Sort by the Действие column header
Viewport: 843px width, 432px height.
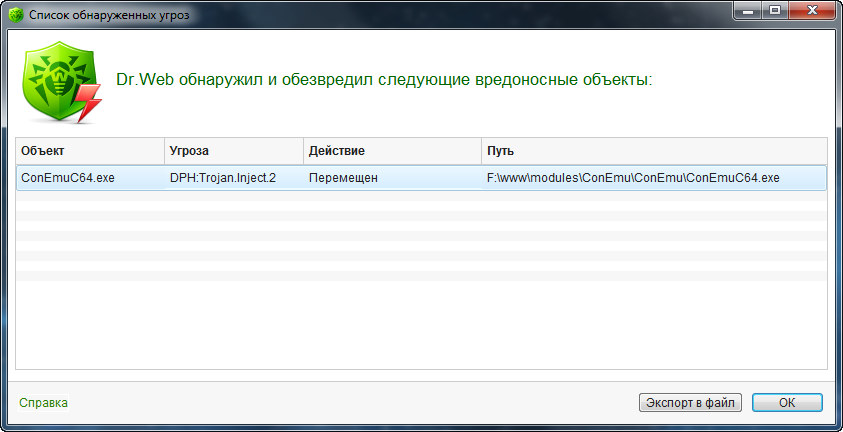tap(392, 151)
